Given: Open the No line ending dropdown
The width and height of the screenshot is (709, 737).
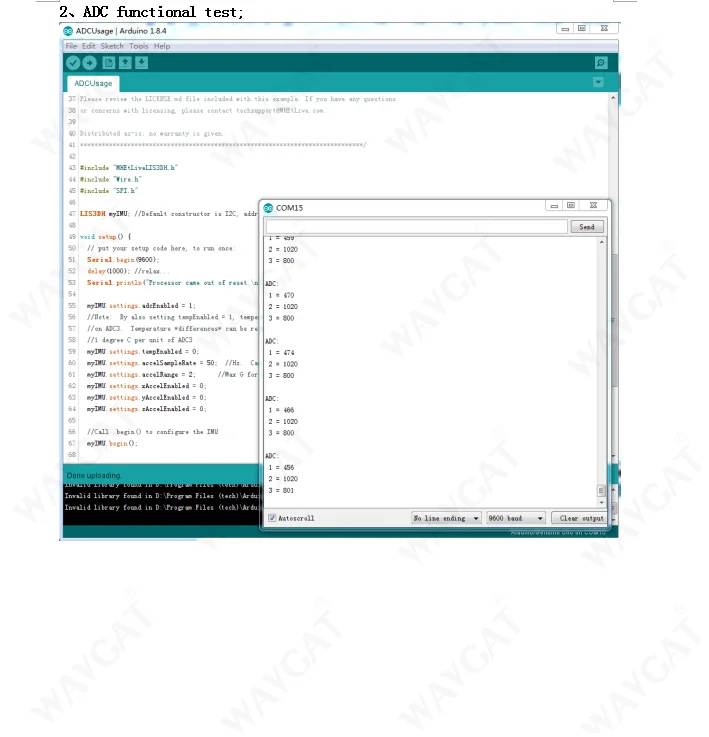Looking at the screenshot, I should [446, 518].
